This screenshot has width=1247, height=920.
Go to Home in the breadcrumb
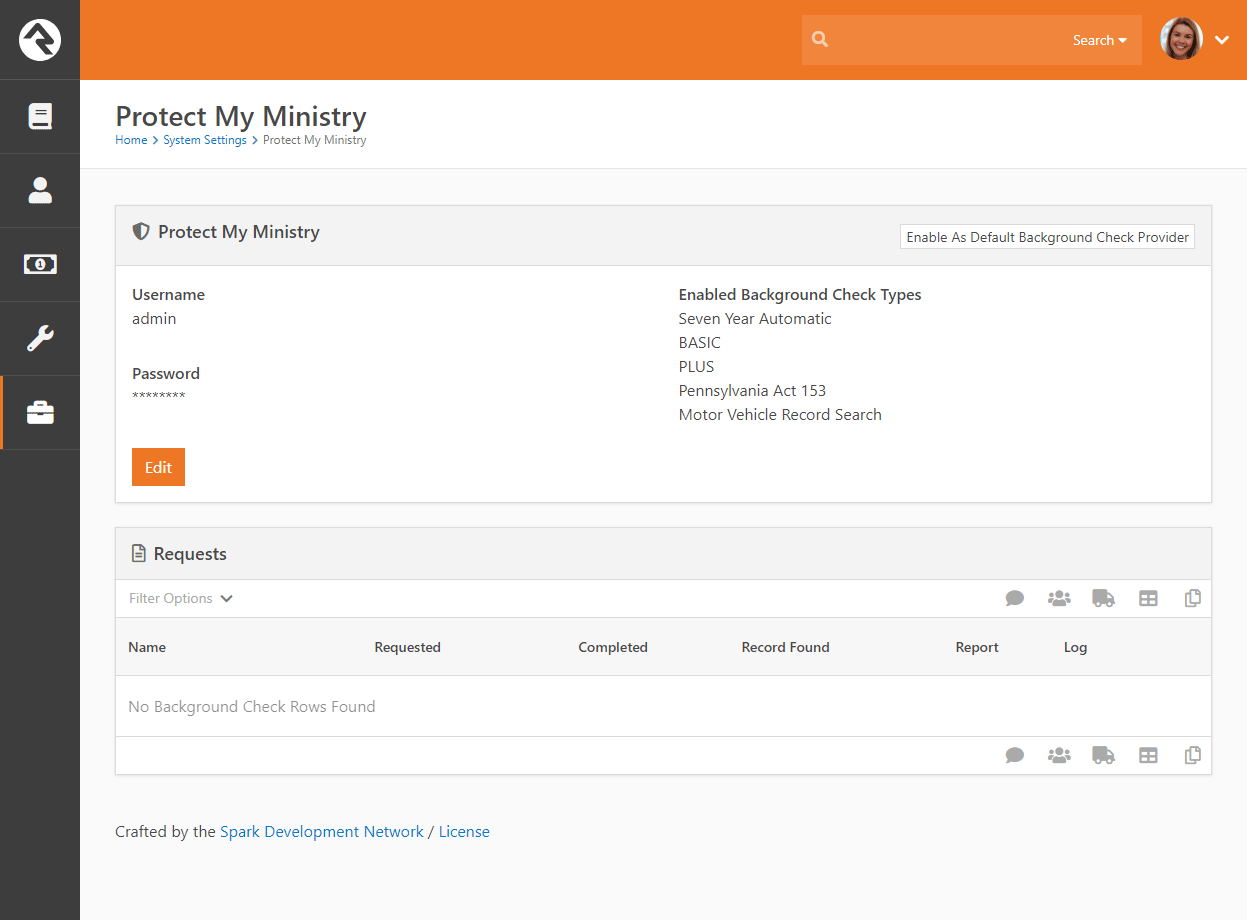click(x=131, y=140)
